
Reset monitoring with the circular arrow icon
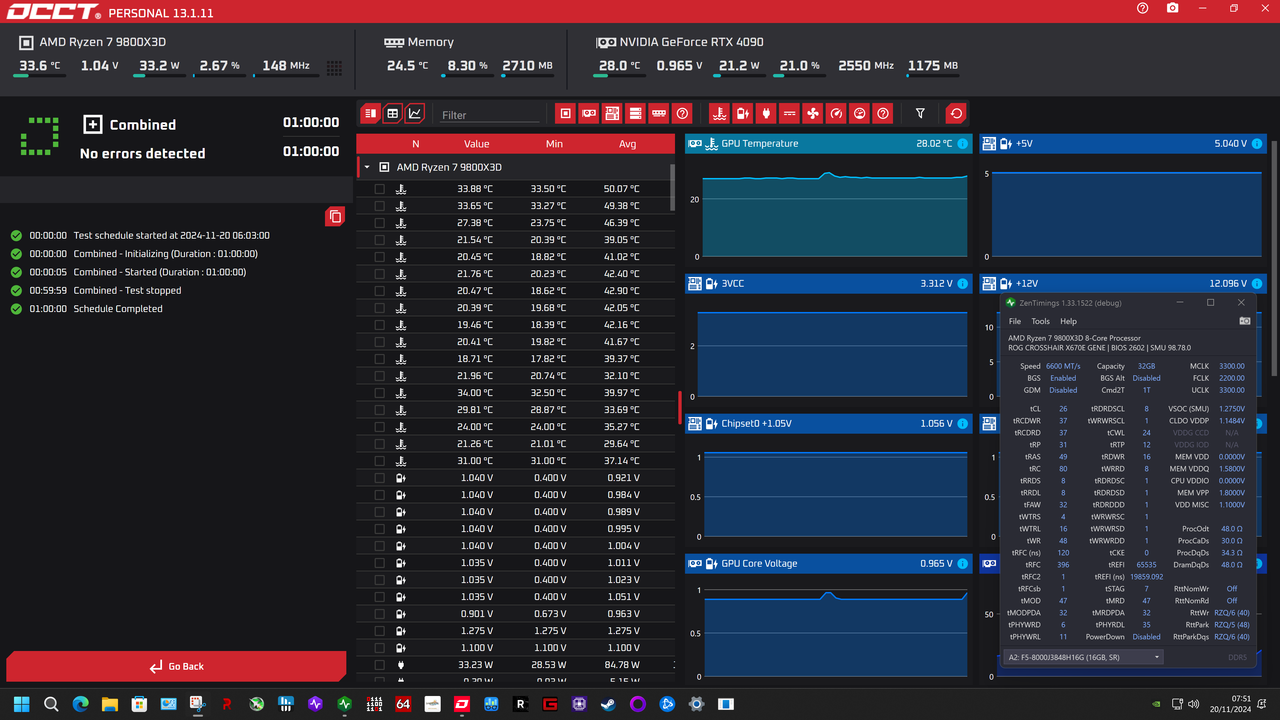point(957,114)
